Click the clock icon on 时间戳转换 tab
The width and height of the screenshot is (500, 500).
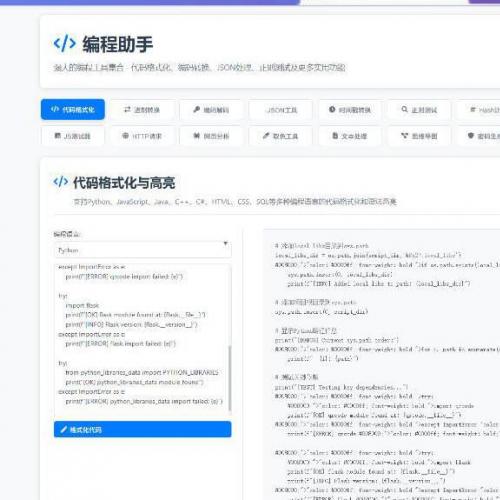[x=332, y=109]
